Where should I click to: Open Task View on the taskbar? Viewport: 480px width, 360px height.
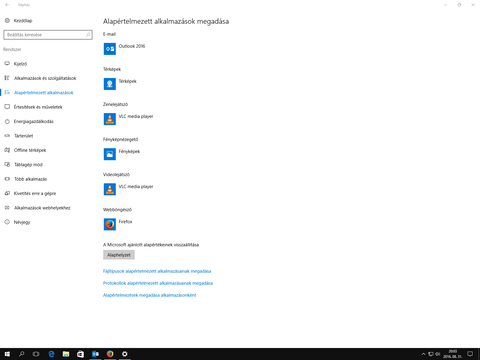pos(36,354)
